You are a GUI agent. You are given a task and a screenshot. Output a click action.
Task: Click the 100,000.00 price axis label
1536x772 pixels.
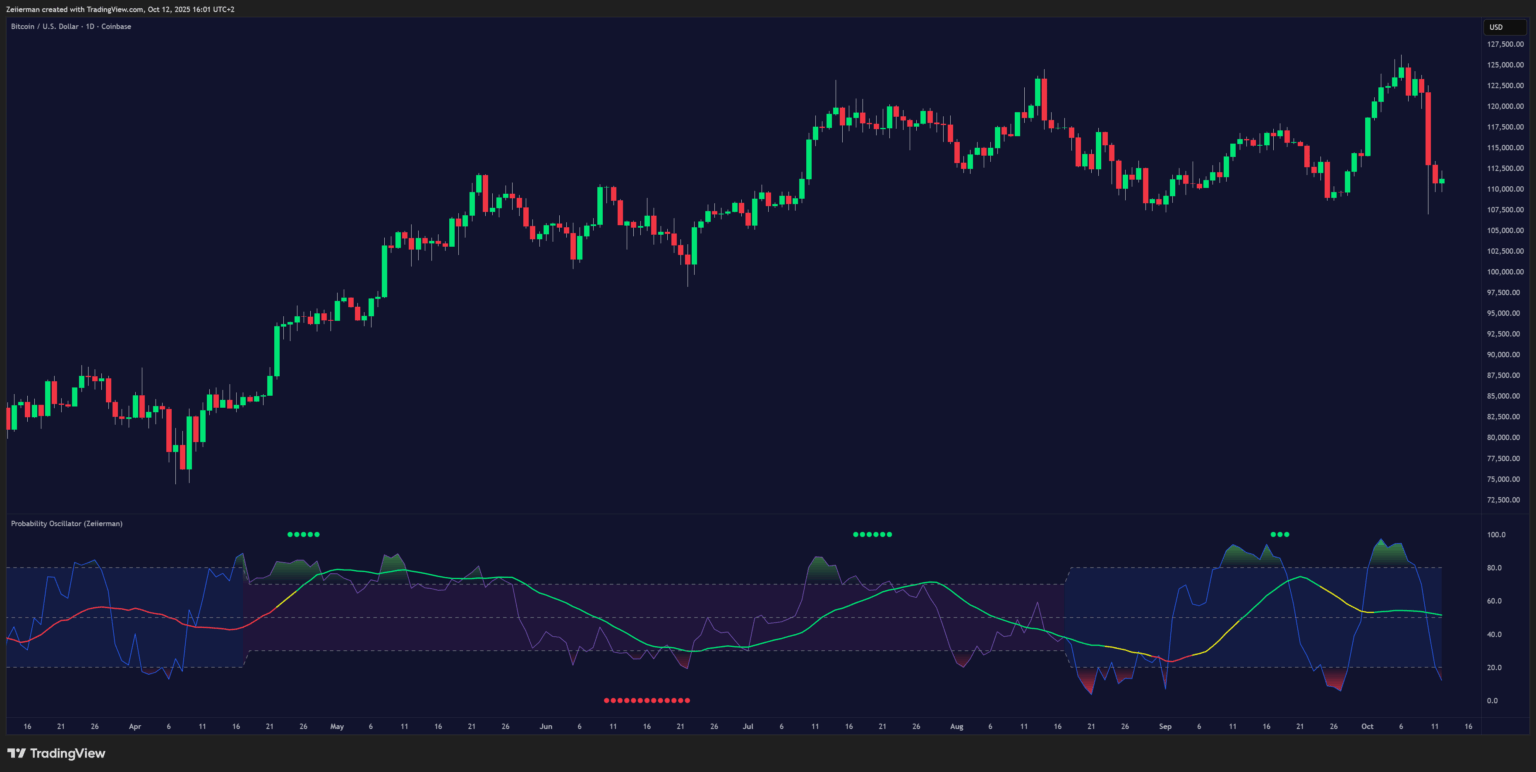(1505, 272)
